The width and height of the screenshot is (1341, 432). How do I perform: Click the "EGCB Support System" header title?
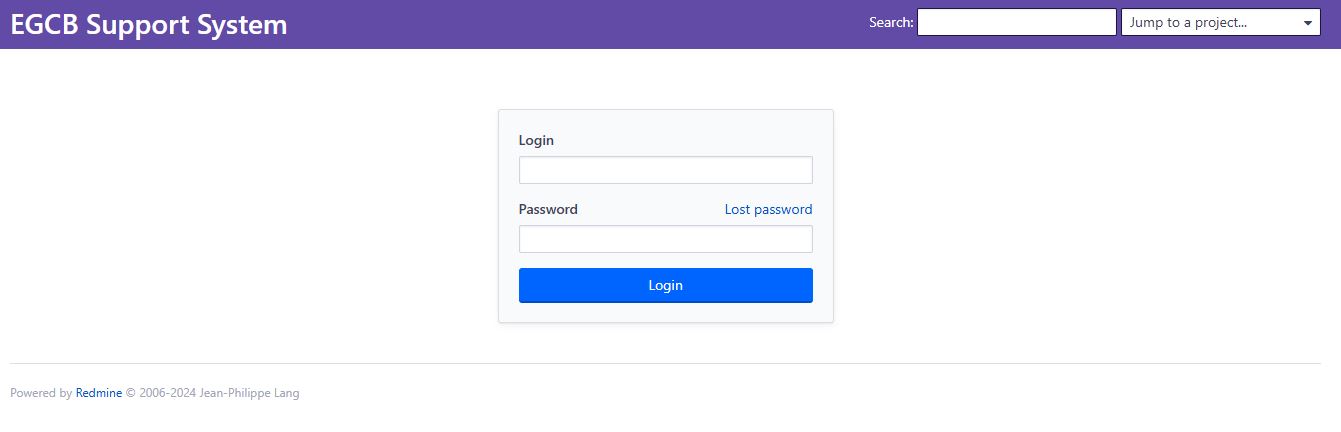click(149, 25)
